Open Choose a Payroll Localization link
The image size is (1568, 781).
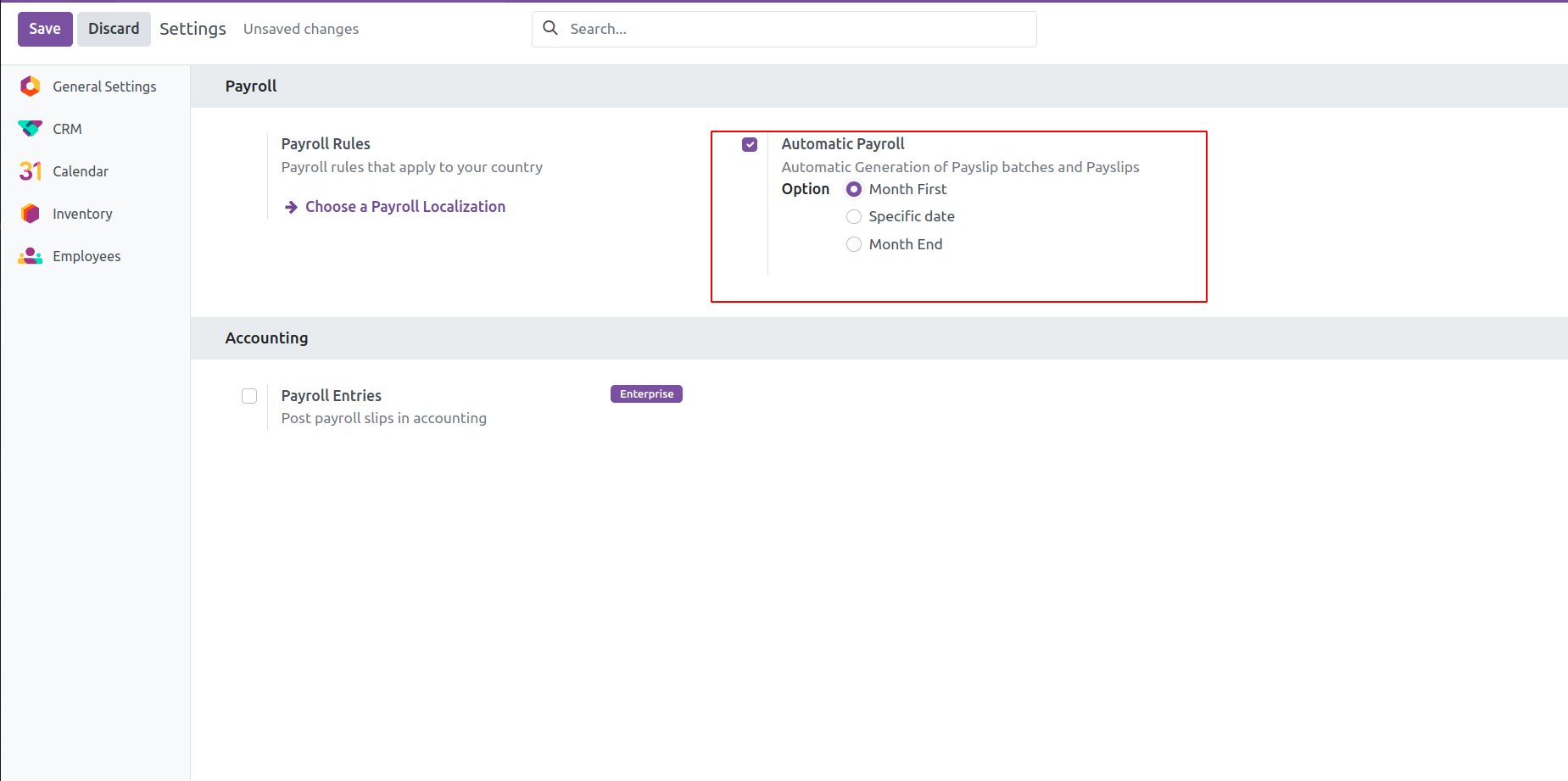[405, 207]
